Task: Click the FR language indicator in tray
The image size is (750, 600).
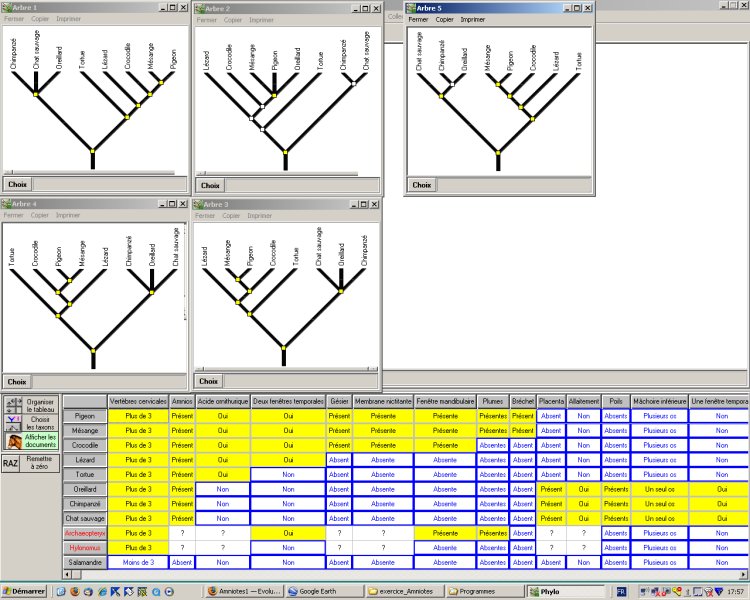Action: [x=621, y=591]
